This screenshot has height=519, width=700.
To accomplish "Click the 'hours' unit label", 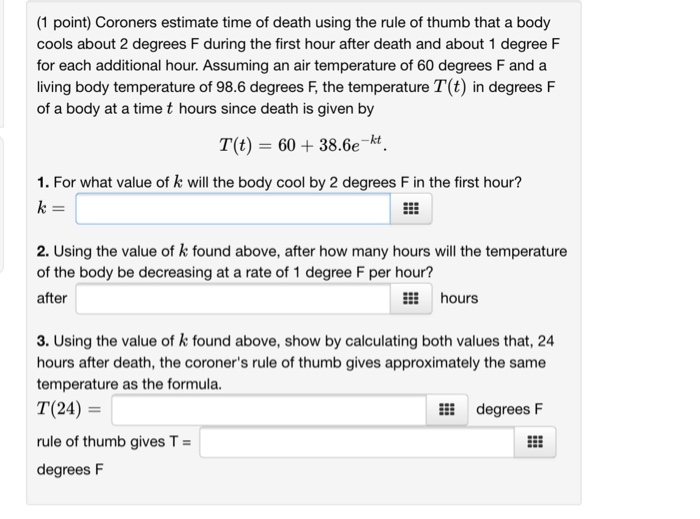I will coord(459,298).
